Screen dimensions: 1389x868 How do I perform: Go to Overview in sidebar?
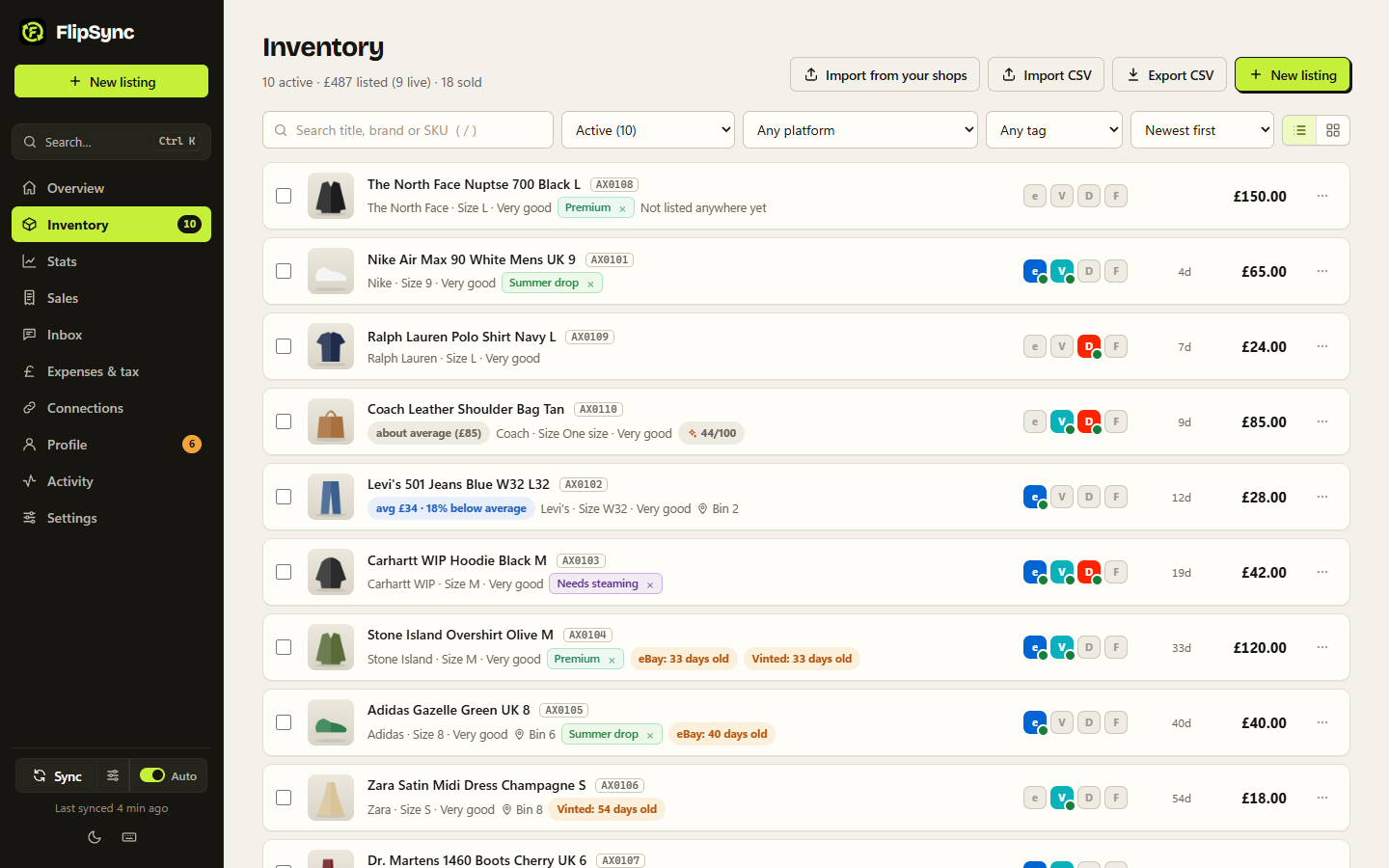click(x=111, y=188)
